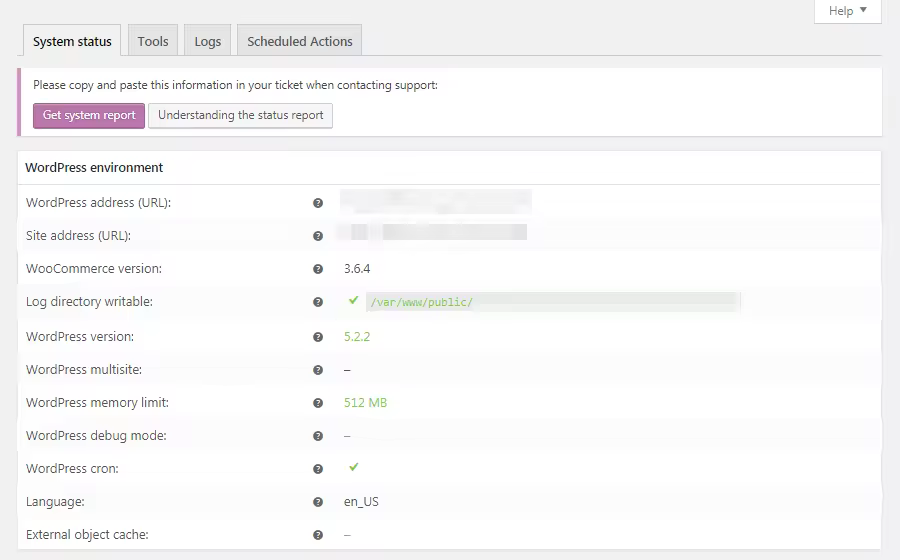Viewport: 900px width, 560px height.
Task: Click the WordPress debug mode label
Action: pos(96,435)
